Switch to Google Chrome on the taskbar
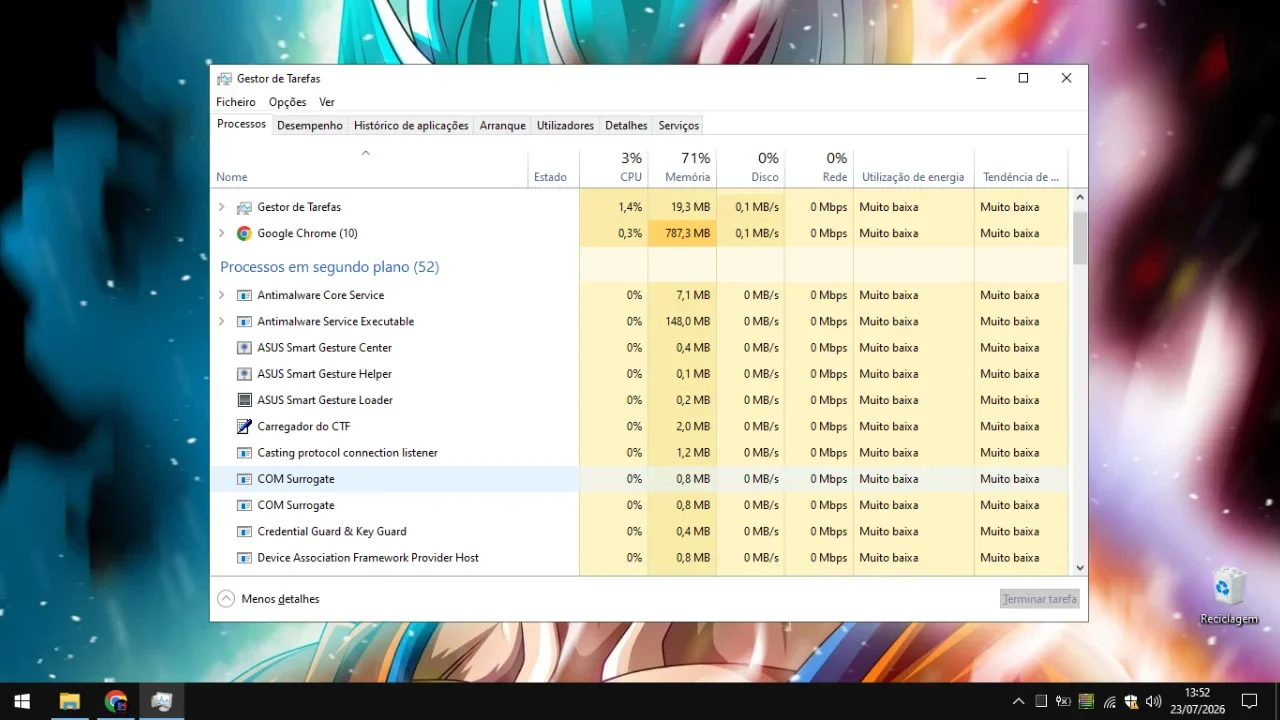The image size is (1280, 720). pos(116,701)
